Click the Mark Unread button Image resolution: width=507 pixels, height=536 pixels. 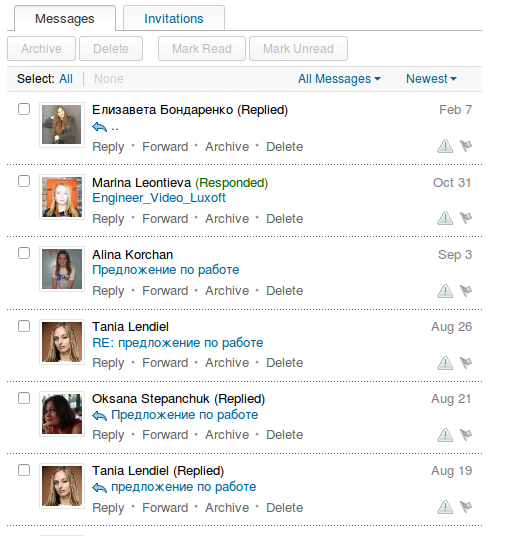[298, 49]
